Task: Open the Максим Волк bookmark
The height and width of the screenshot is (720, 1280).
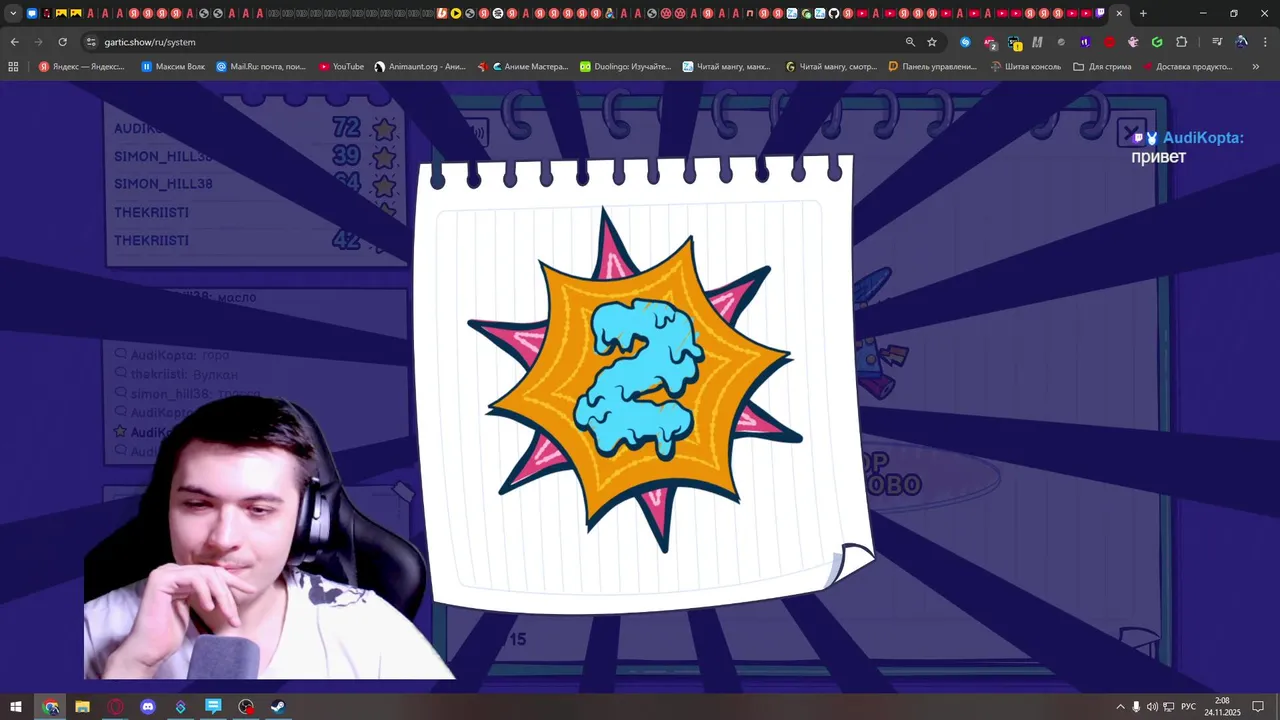Action: point(173,67)
